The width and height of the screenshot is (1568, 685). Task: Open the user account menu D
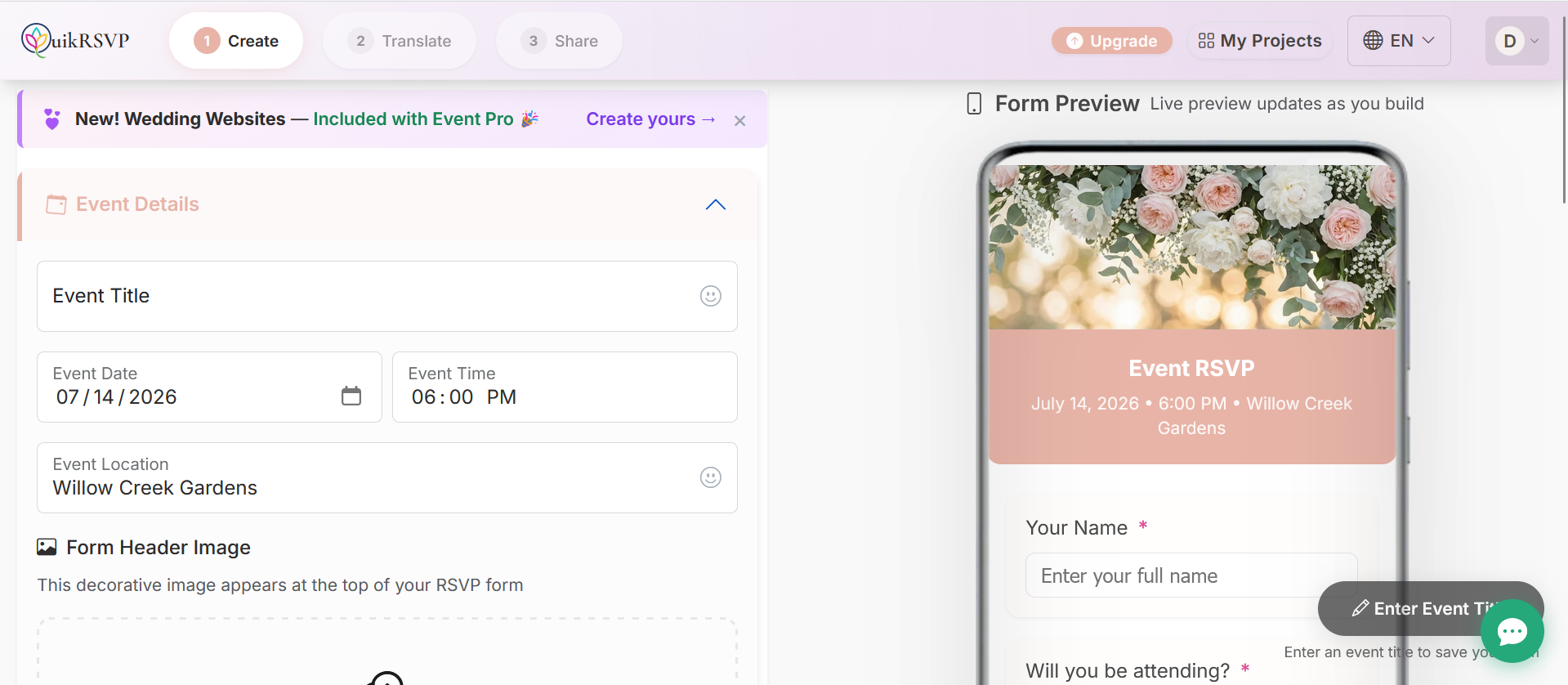click(x=1517, y=41)
